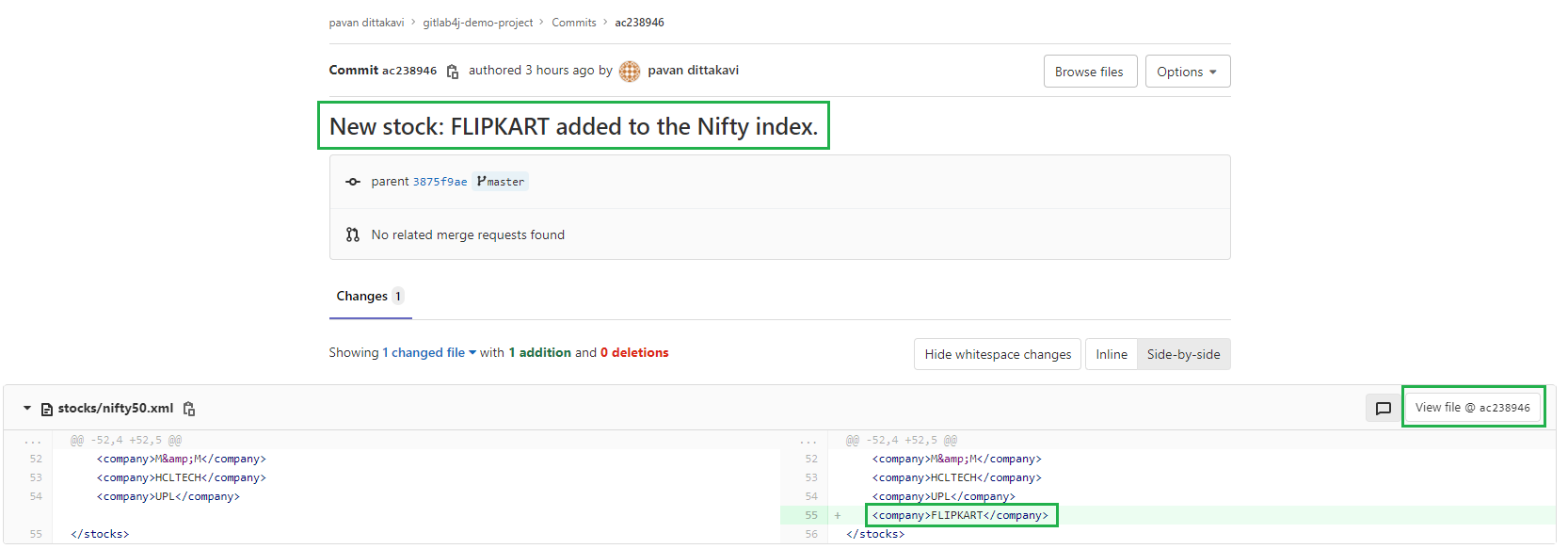Select Side-by-side diff view

[x=1183, y=354]
